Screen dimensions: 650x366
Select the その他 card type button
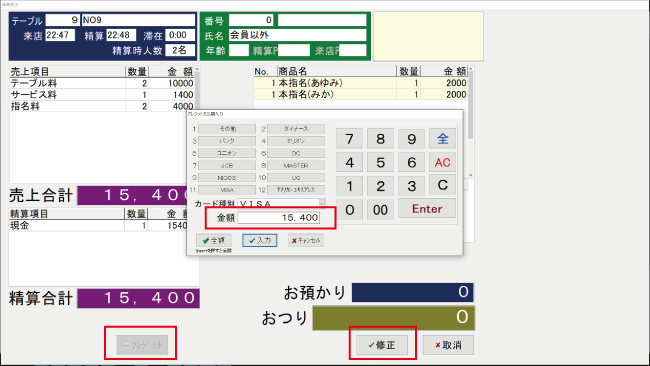[227, 129]
